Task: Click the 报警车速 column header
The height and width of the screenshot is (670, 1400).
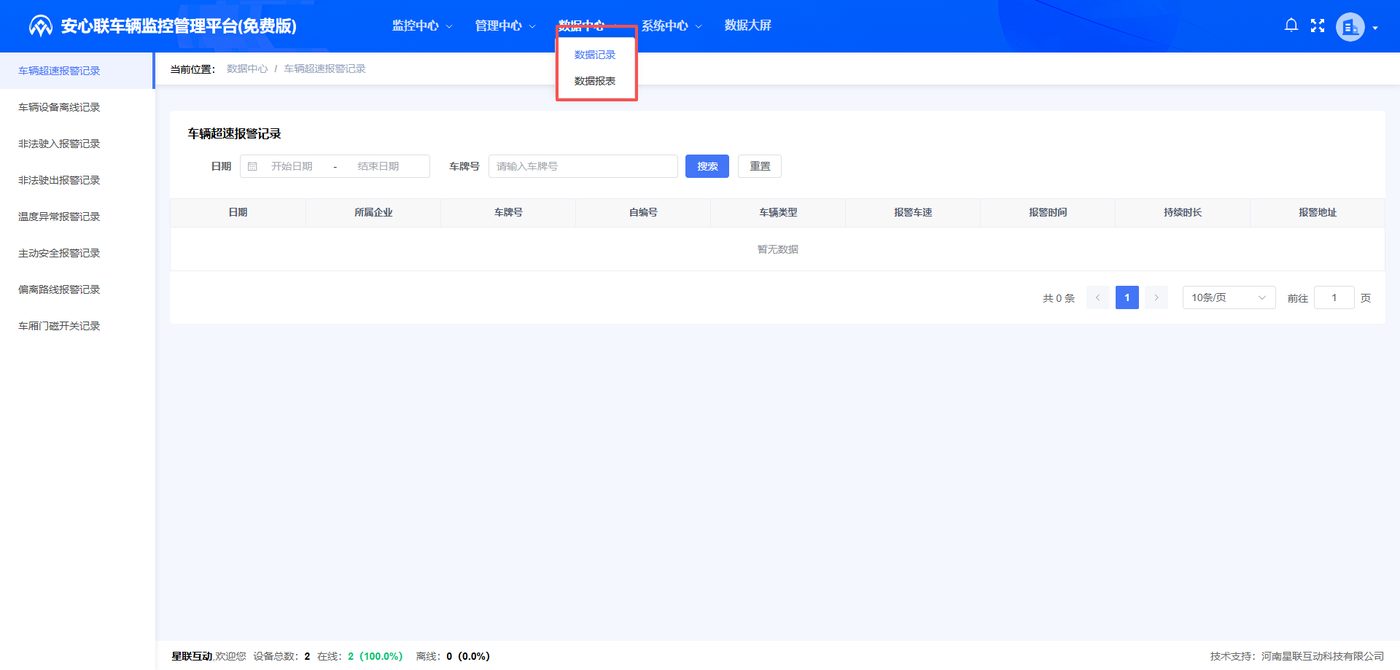Action: pyautogui.click(x=913, y=213)
